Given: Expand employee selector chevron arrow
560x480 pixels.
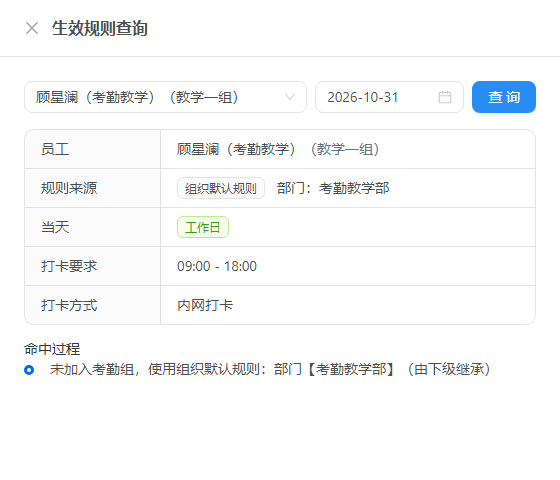Looking at the screenshot, I should point(290,97).
